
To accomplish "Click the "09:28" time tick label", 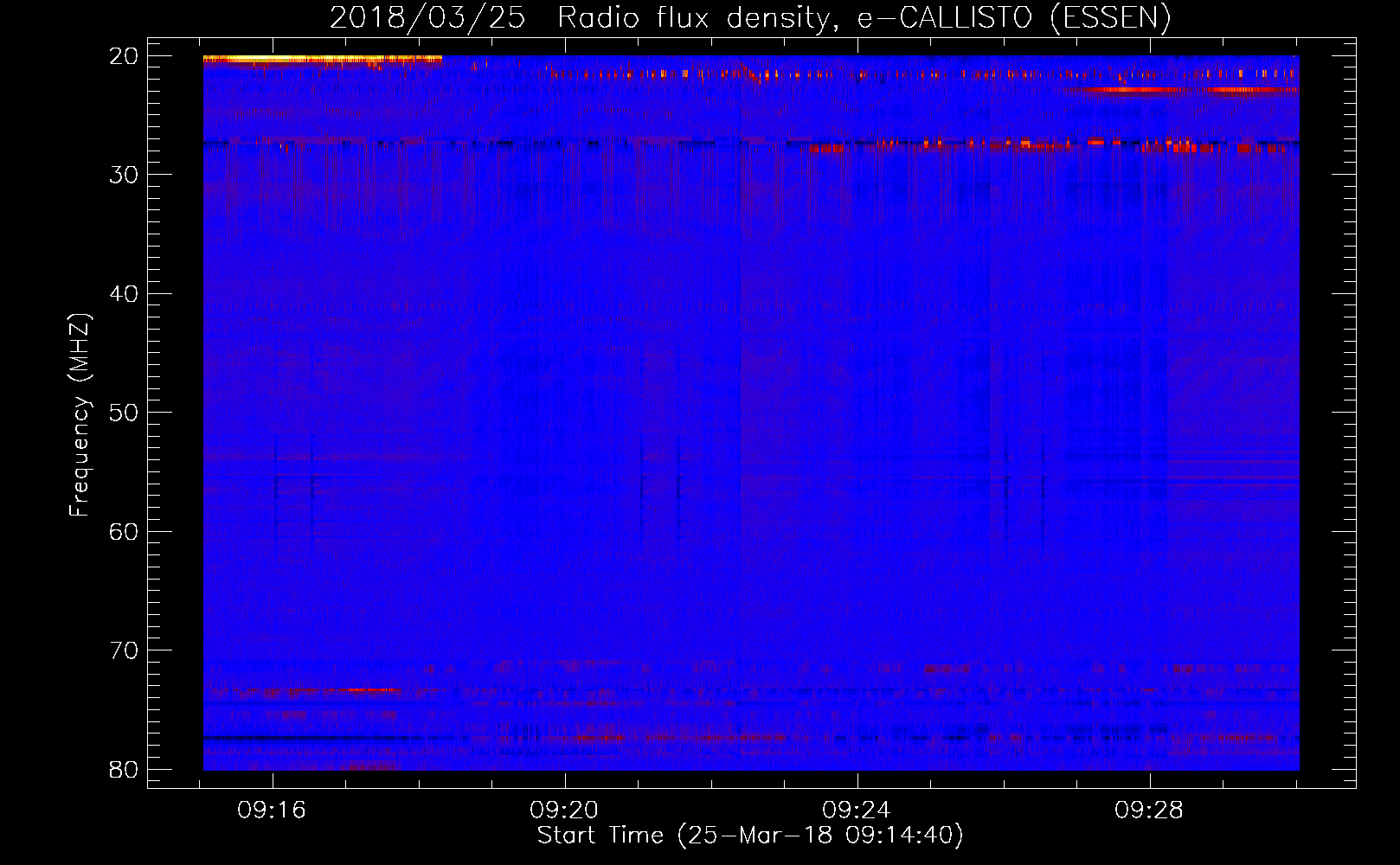I will click(x=1150, y=811).
